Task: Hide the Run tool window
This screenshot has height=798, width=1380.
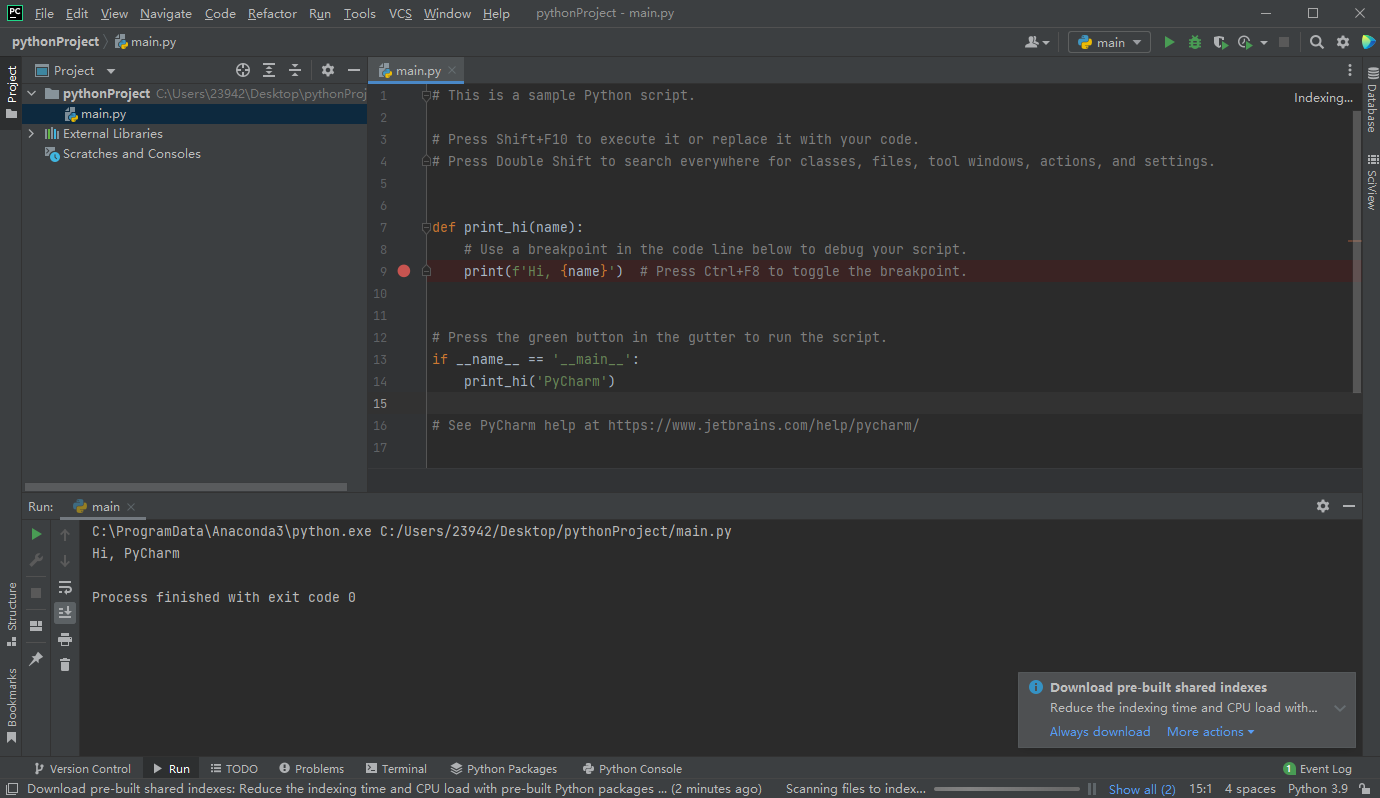Action: point(1349,506)
